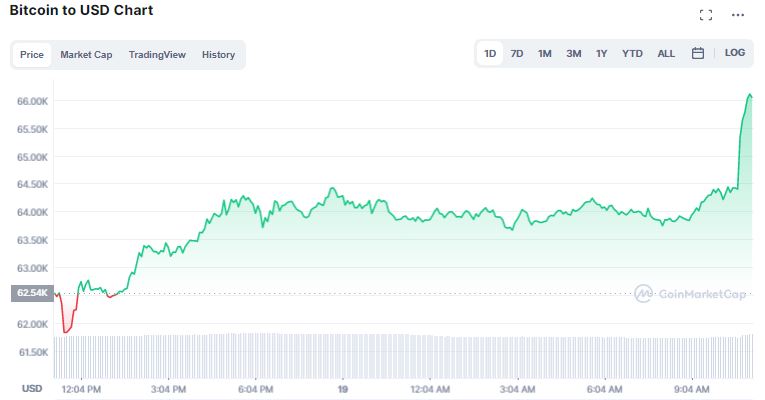The width and height of the screenshot is (765, 400).
Task: Click the 65.00K y-axis label
Action: click(x=32, y=157)
